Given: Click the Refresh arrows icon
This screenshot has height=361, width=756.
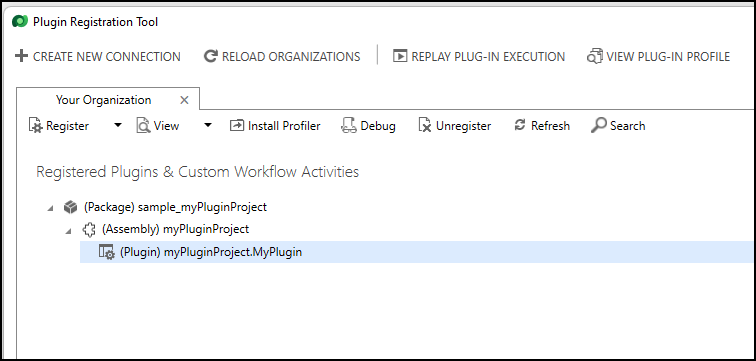Looking at the screenshot, I should pyautogui.click(x=520, y=125).
